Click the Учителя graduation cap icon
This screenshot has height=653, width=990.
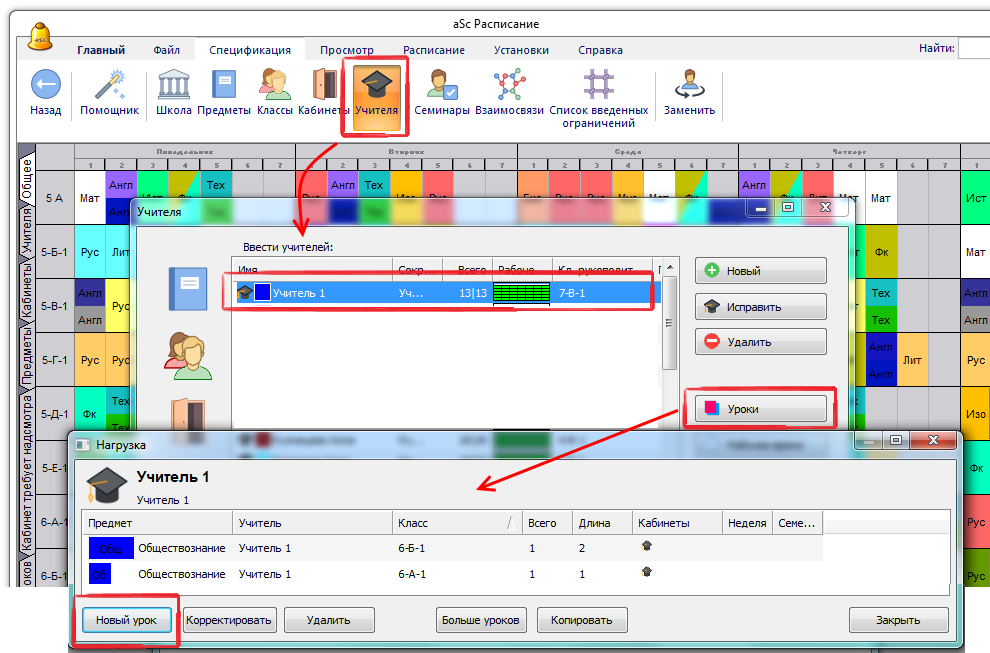pyautogui.click(x=376, y=85)
